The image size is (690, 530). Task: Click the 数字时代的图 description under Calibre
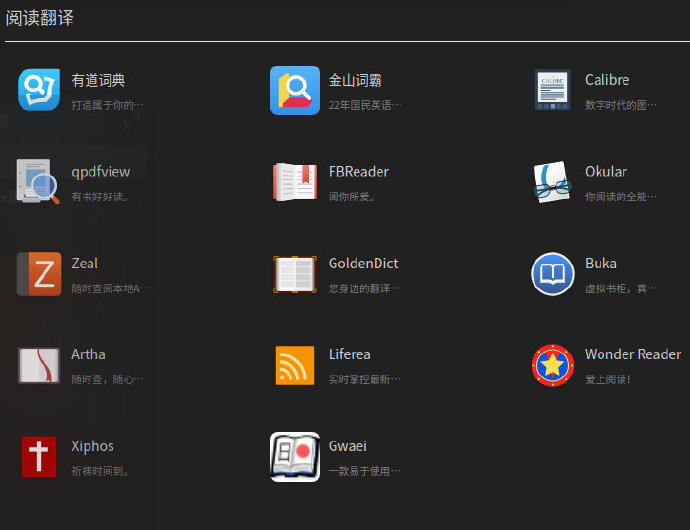[x=620, y=105]
